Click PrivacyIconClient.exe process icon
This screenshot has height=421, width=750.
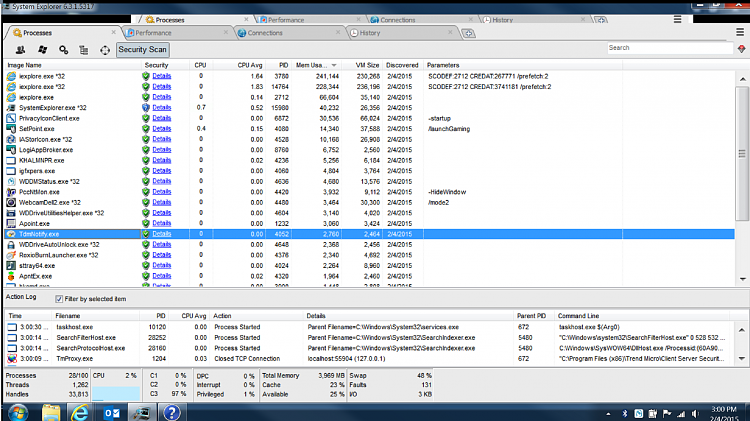click(x=11, y=118)
